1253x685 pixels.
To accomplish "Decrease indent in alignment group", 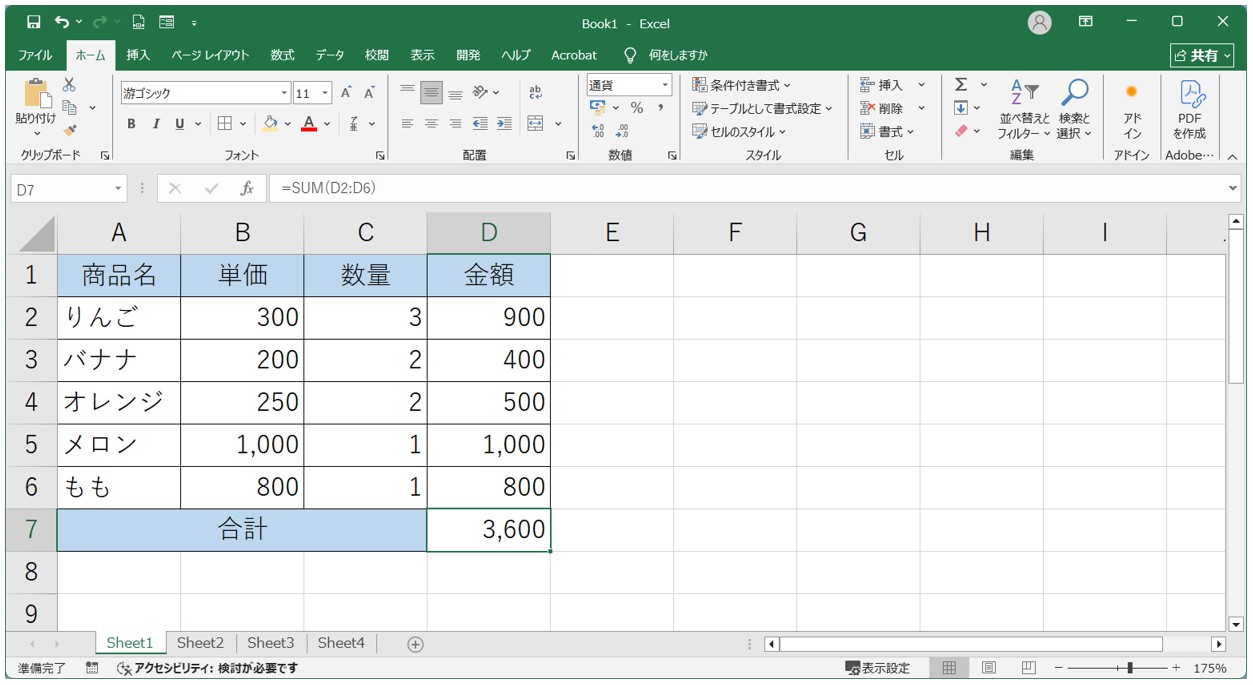I will click(x=480, y=124).
